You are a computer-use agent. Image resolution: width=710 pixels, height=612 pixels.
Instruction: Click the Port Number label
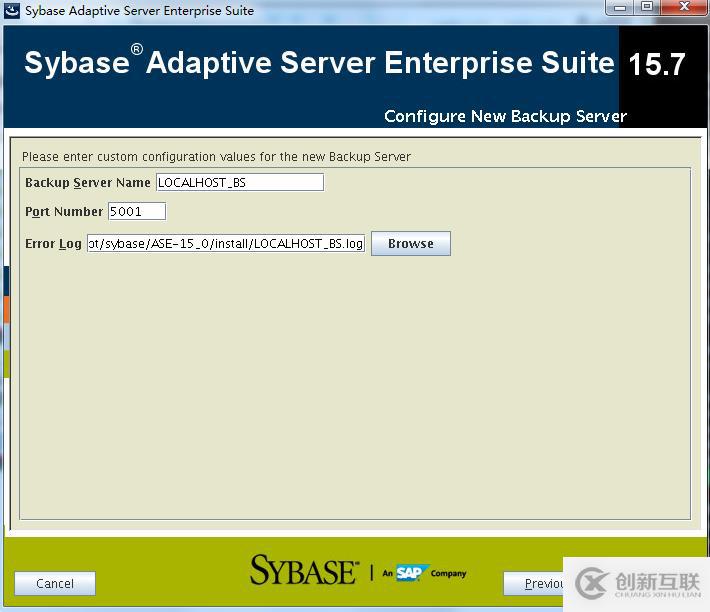pyautogui.click(x=64, y=212)
